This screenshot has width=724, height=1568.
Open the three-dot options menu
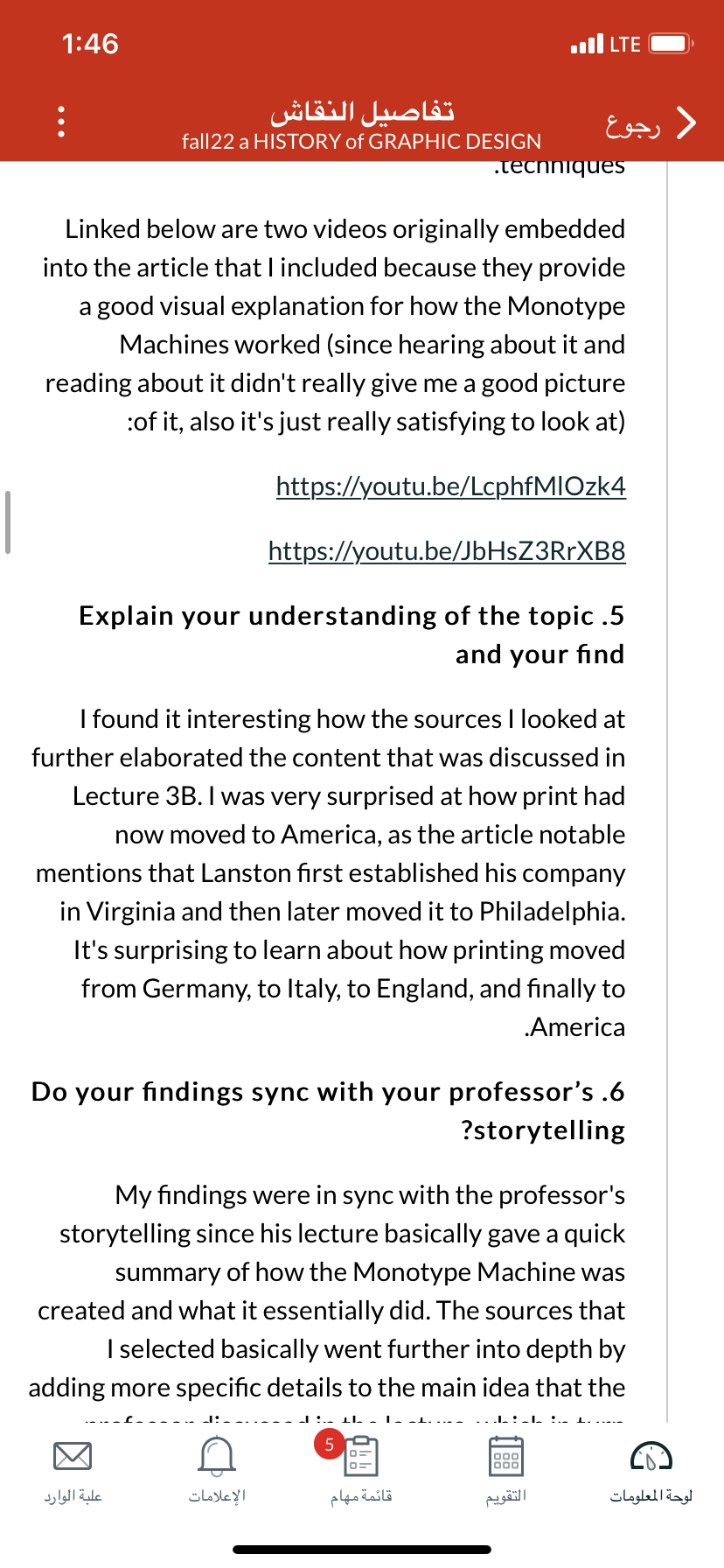[60, 122]
